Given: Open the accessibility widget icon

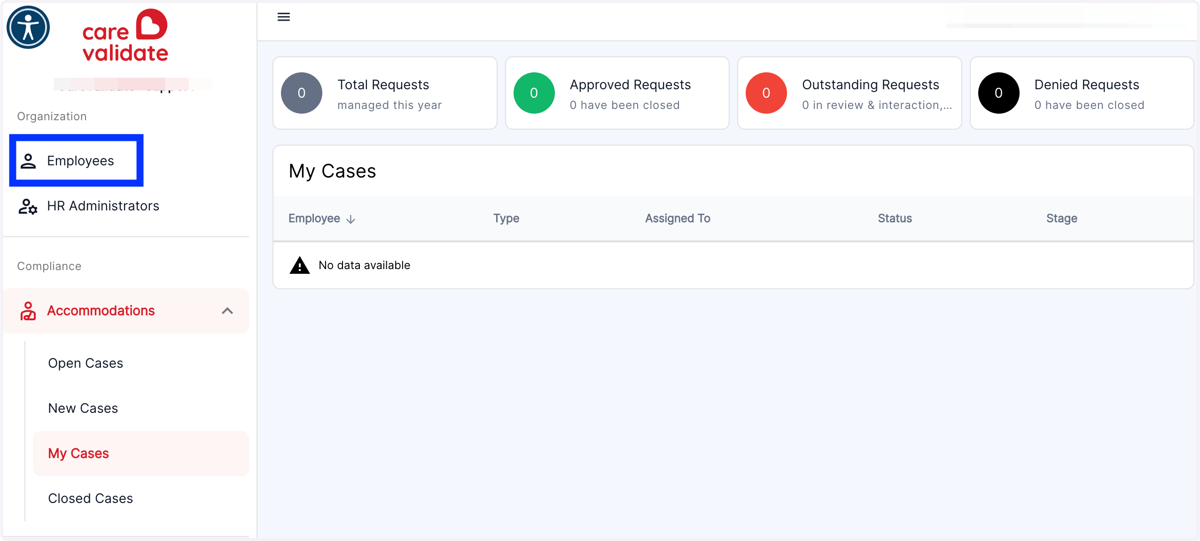Looking at the screenshot, I should (28, 27).
